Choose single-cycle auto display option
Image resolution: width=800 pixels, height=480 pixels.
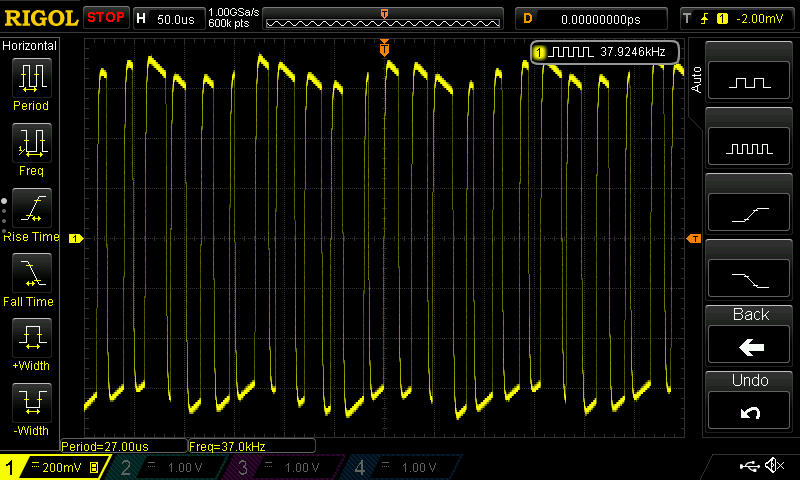[750, 82]
